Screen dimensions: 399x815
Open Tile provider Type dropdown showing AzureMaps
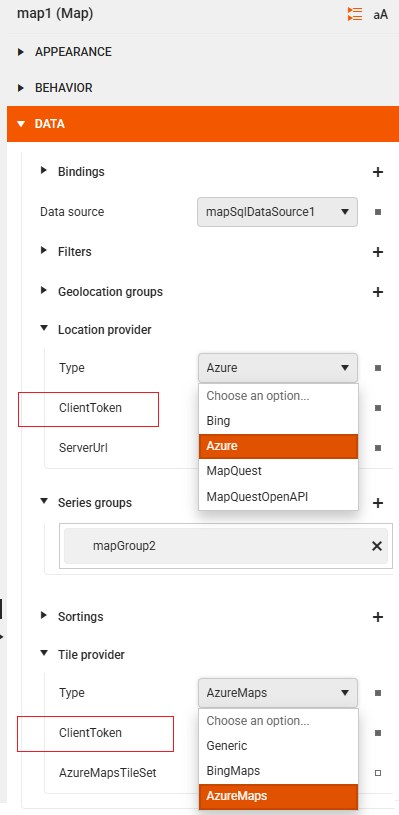(x=277, y=693)
